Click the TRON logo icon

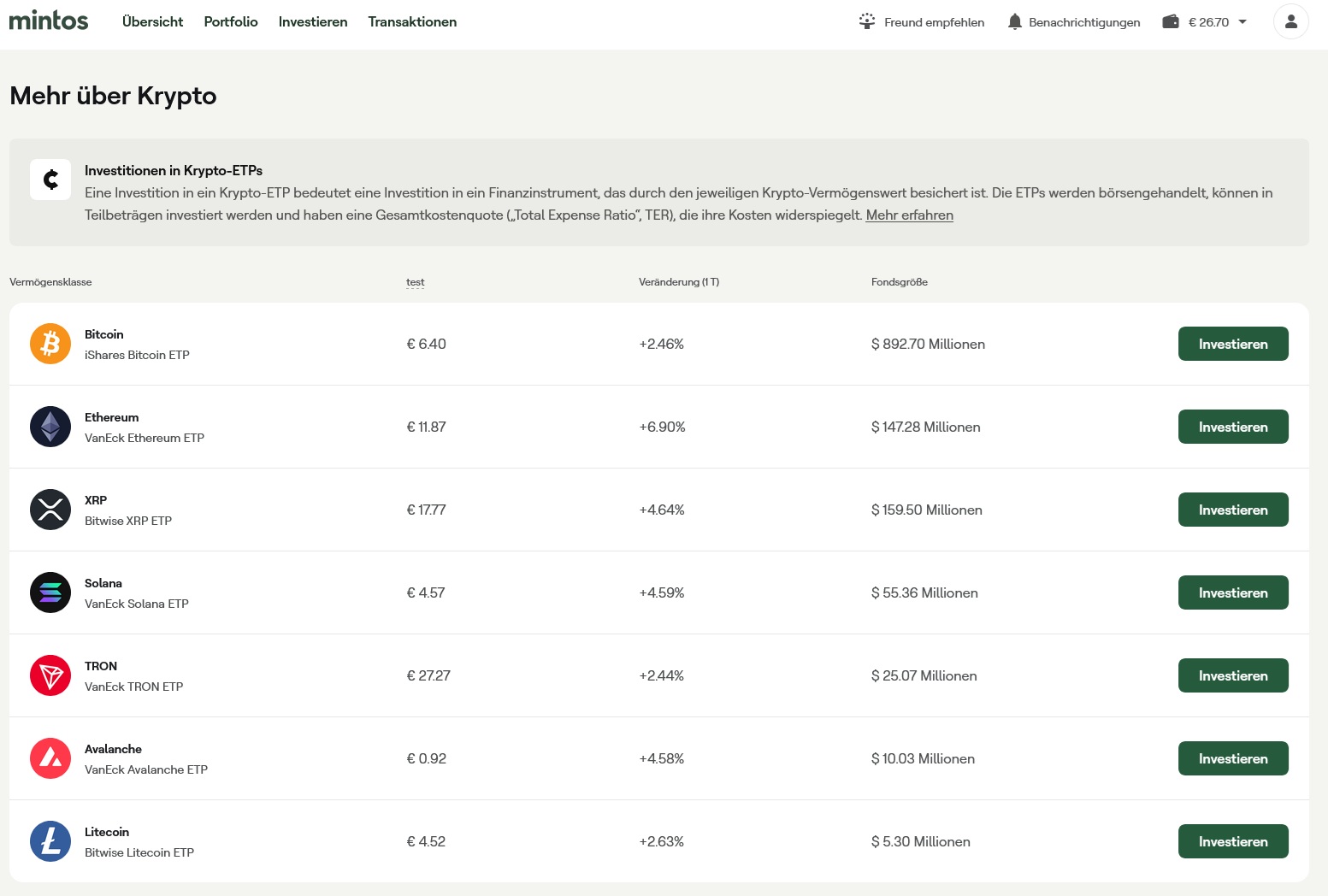(50, 675)
